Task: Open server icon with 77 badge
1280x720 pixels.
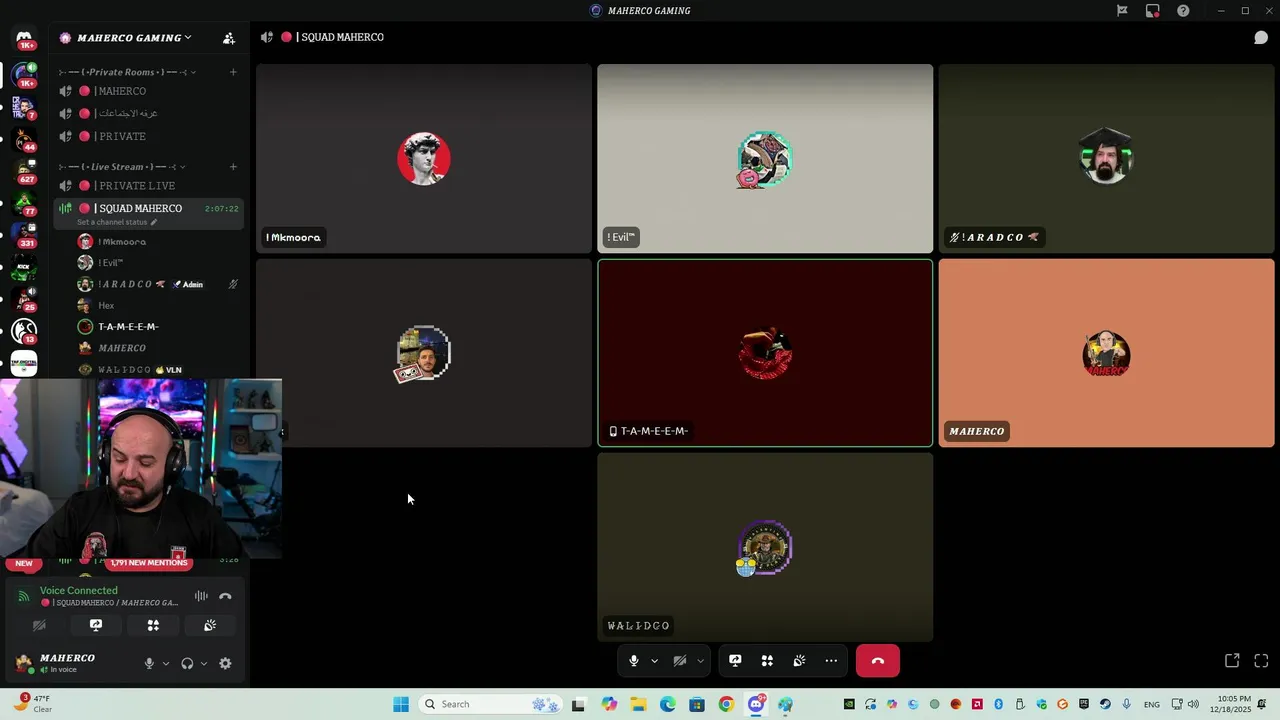Action: point(24,203)
